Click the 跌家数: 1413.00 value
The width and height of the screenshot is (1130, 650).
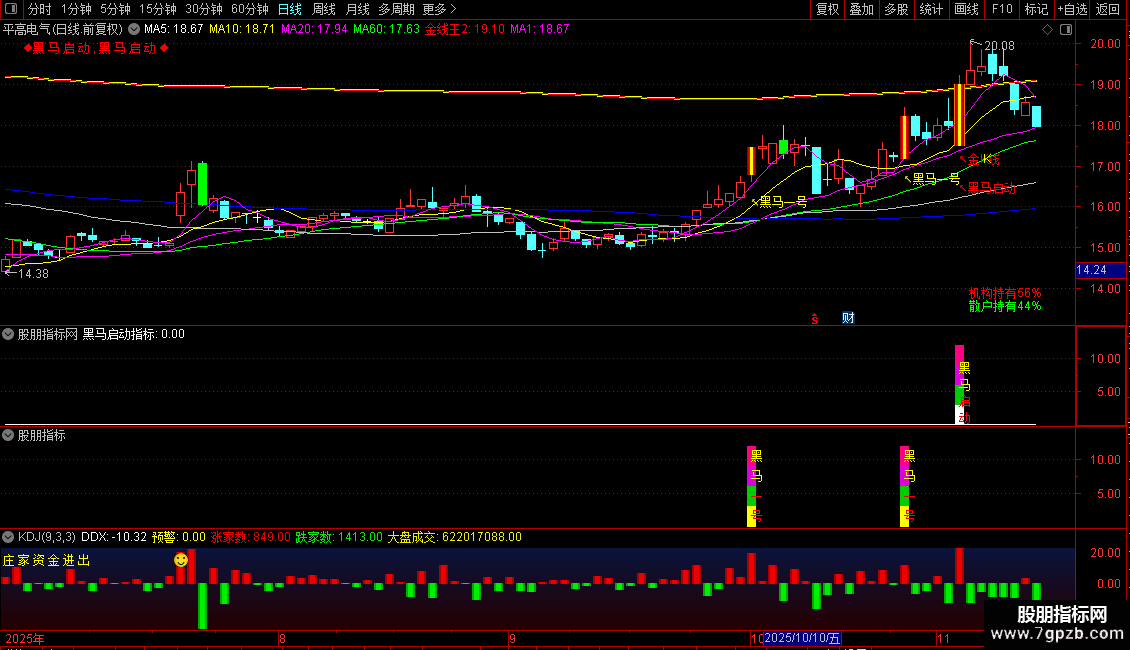[339, 537]
